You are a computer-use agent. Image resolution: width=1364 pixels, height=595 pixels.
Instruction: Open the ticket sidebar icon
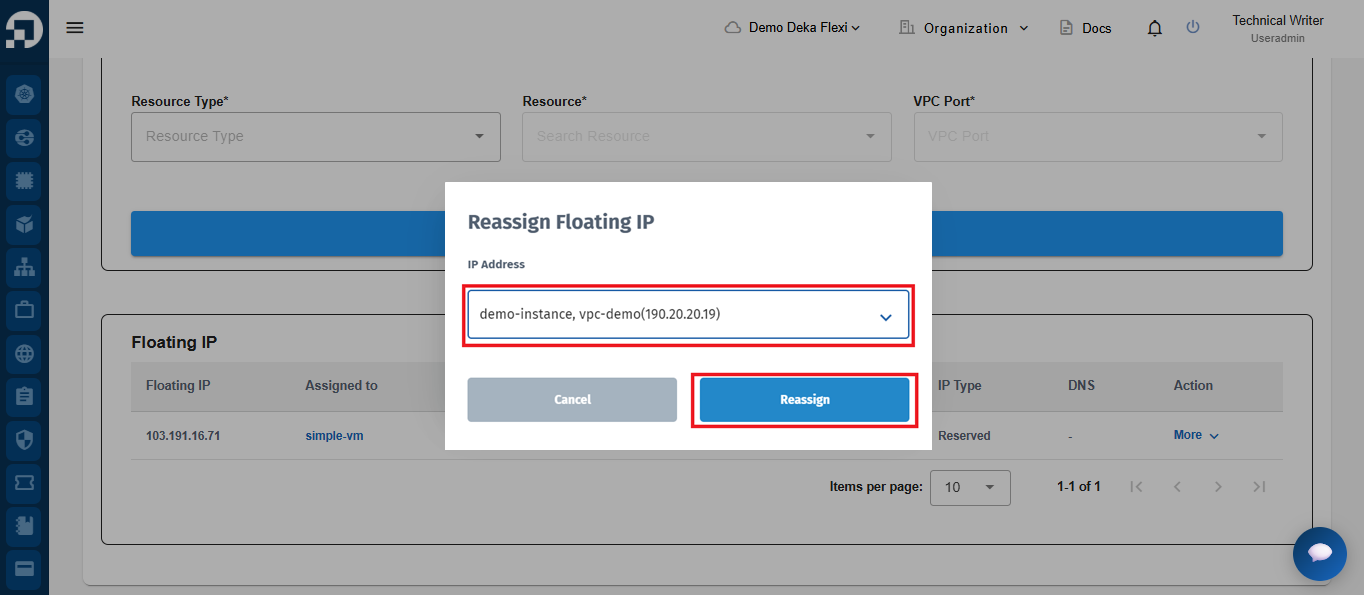coord(25,482)
